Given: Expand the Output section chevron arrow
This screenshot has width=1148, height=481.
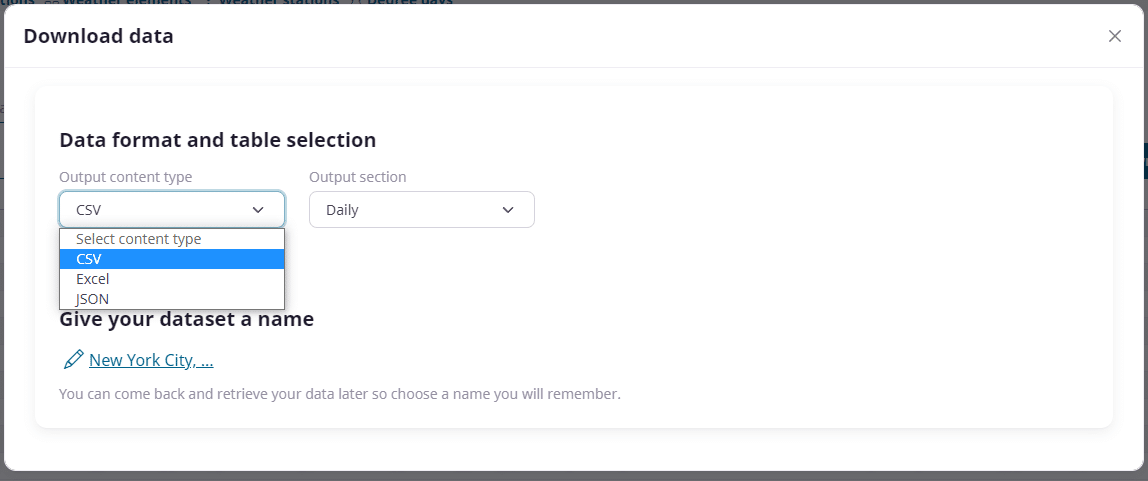Looking at the screenshot, I should tap(508, 210).
